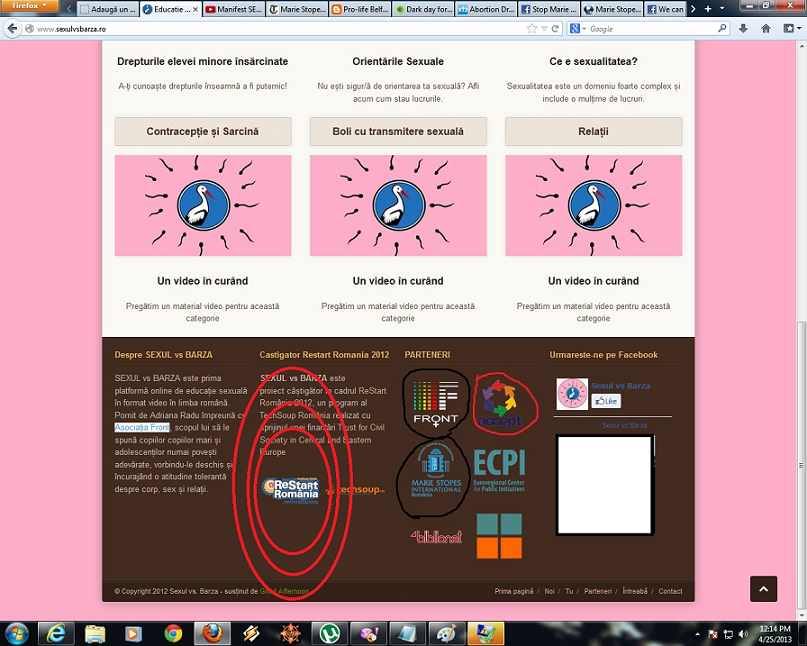Open Google Chrome from the taskbar
This screenshot has height=646, width=807.
click(x=173, y=633)
